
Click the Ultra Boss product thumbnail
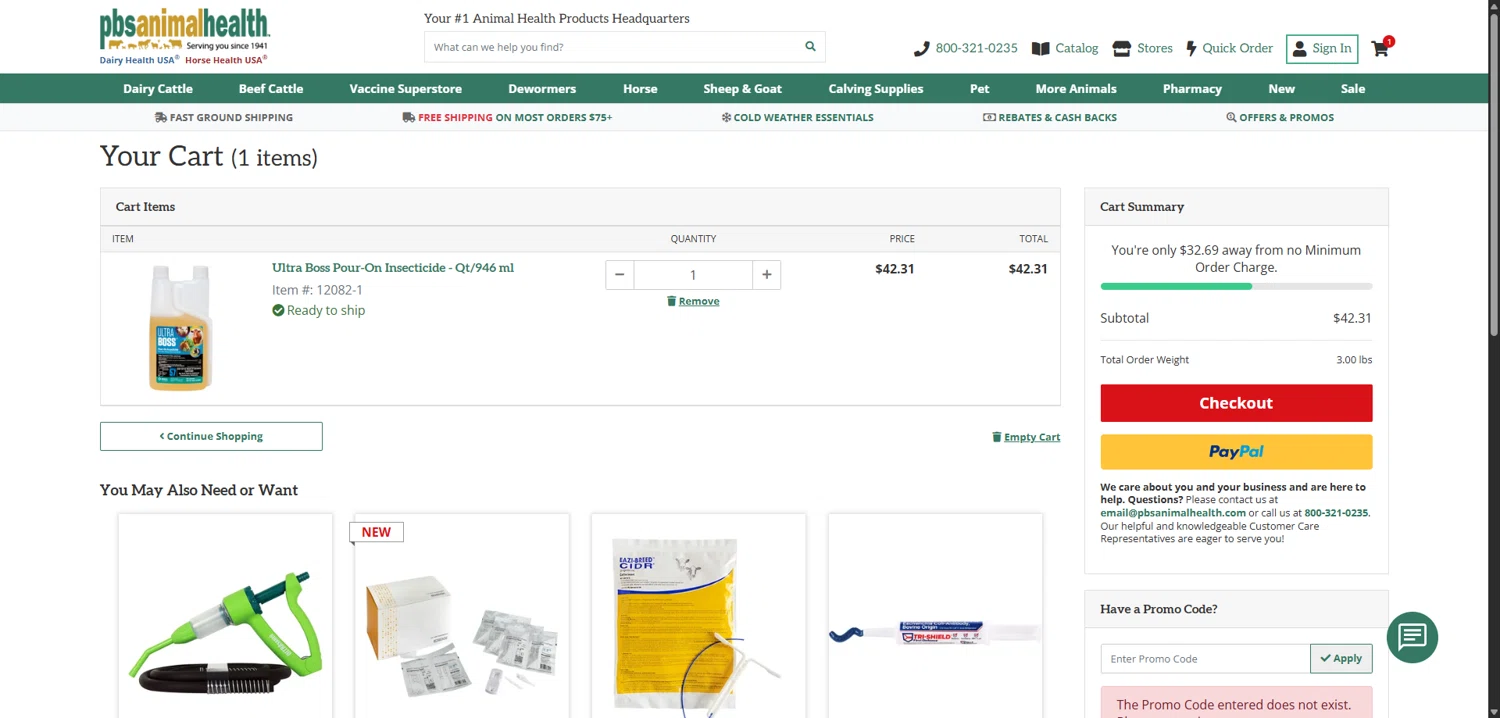pyautogui.click(x=181, y=327)
